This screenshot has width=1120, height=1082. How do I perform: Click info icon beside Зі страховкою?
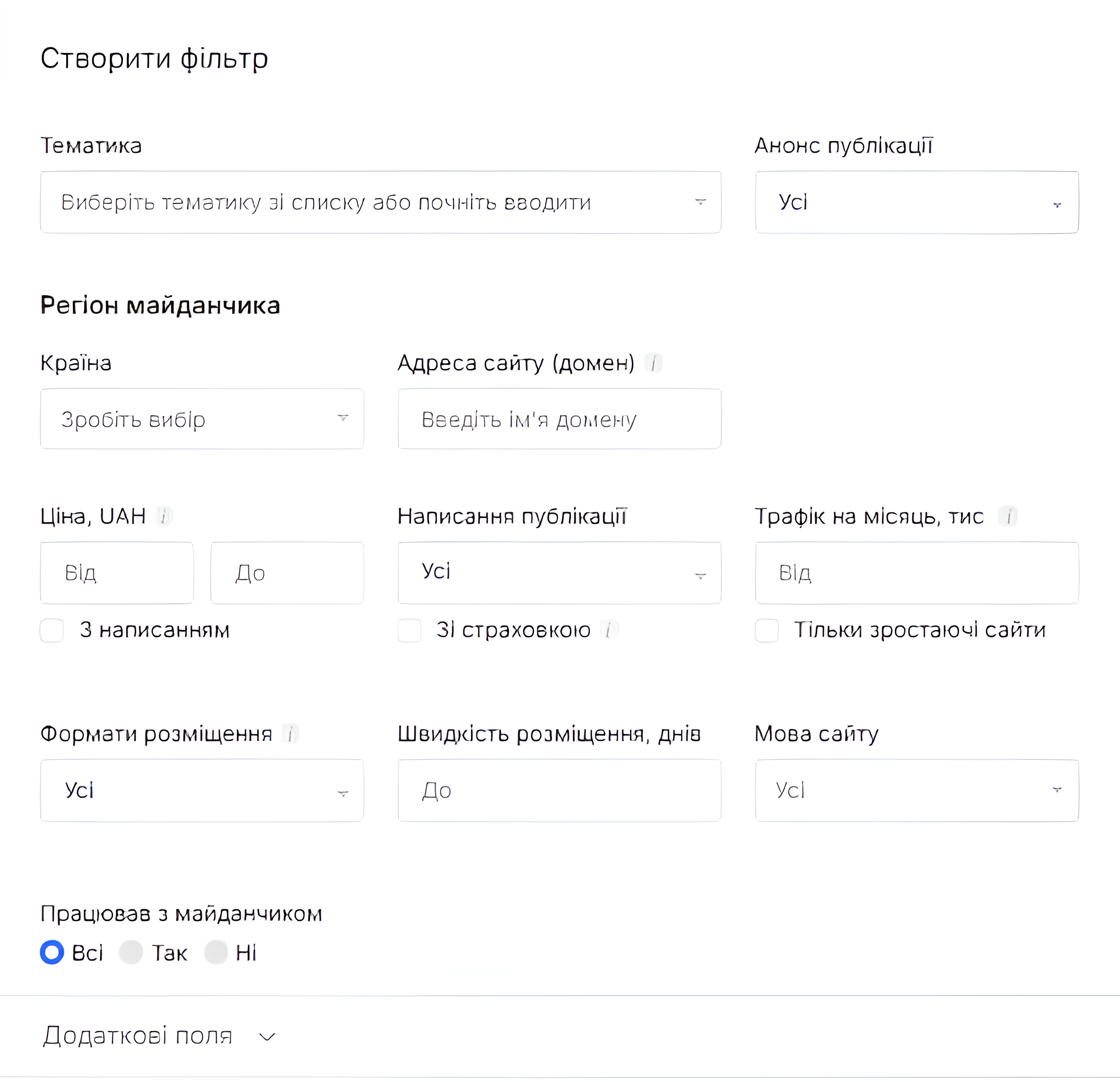pyautogui.click(x=609, y=629)
